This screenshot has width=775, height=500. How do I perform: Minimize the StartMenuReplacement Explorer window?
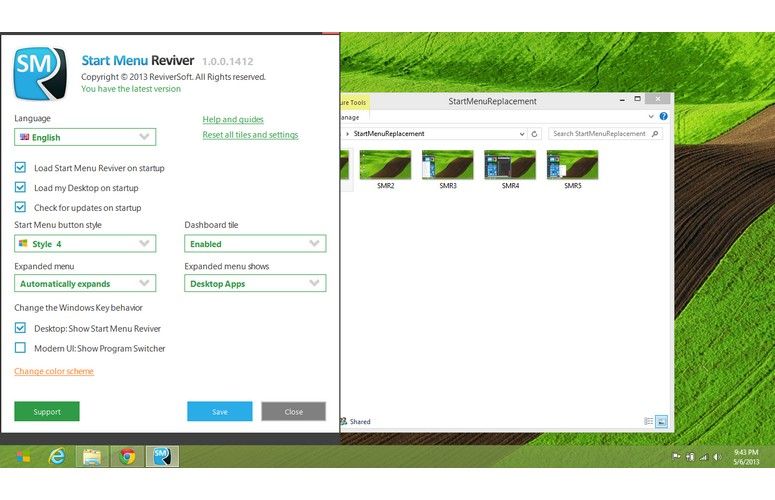622,99
